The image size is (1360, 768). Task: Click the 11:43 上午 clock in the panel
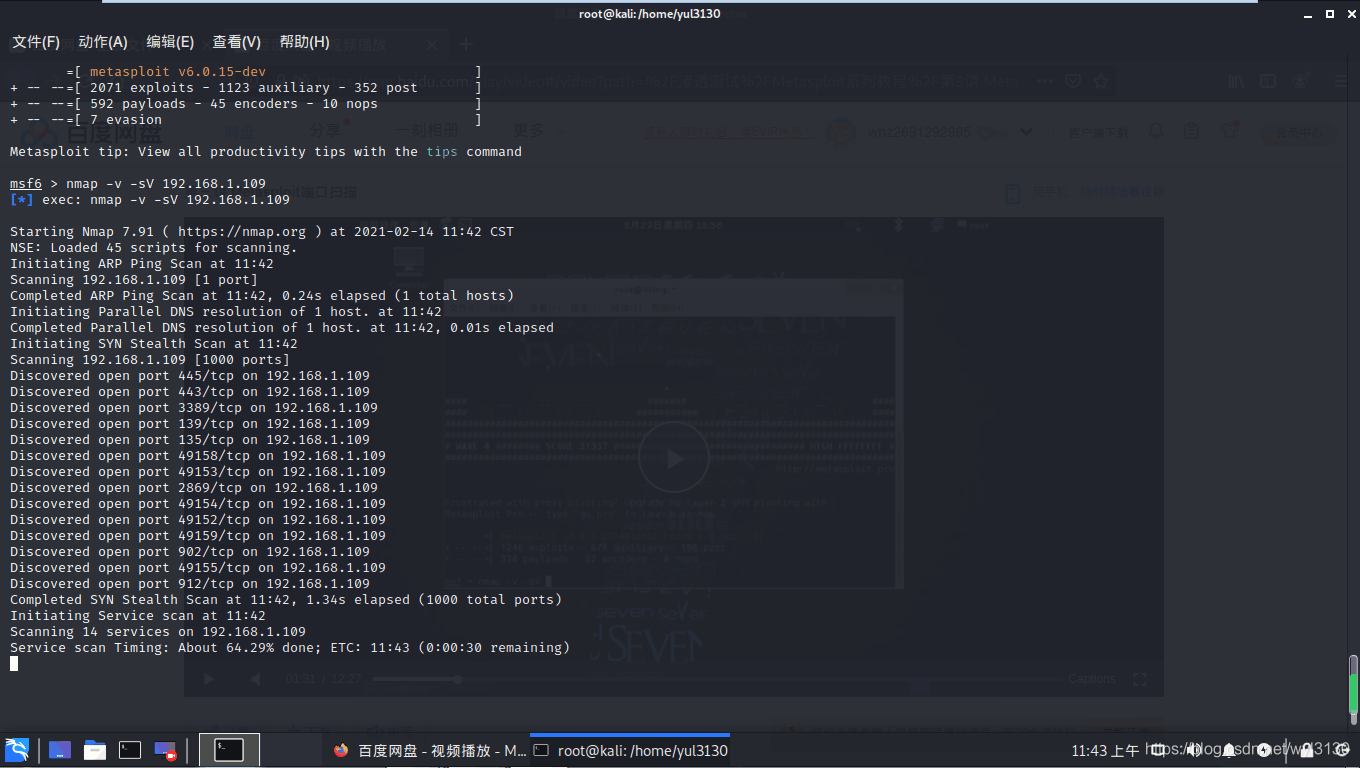(x=1105, y=750)
